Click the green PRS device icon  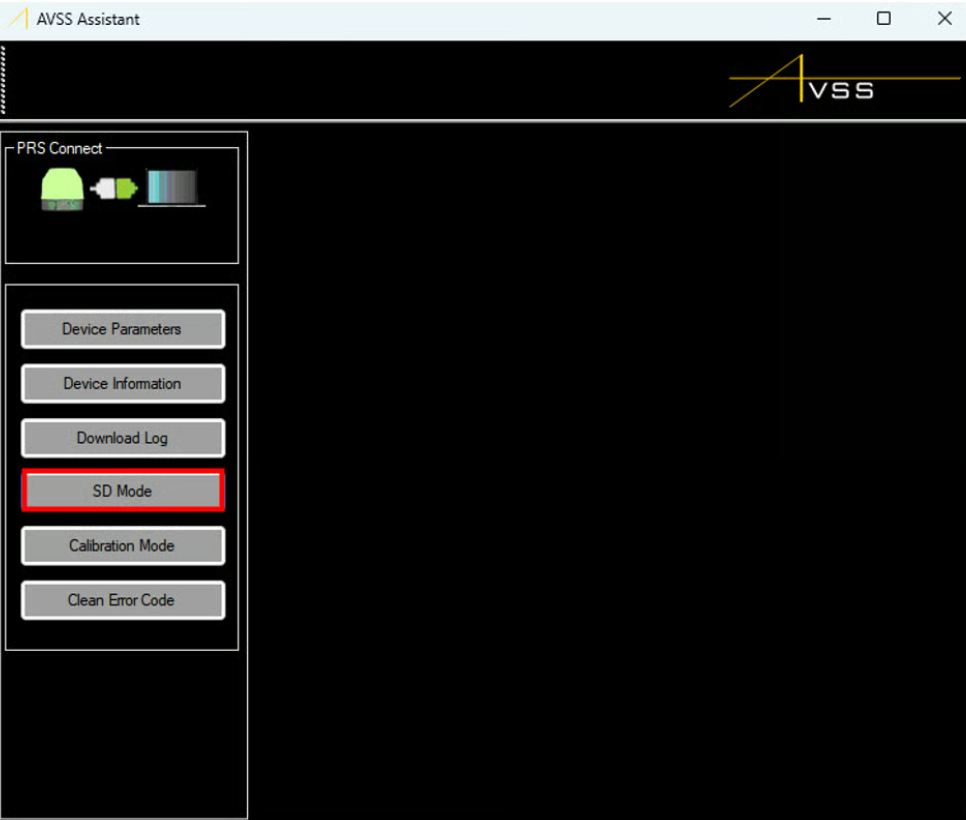click(x=62, y=189)
